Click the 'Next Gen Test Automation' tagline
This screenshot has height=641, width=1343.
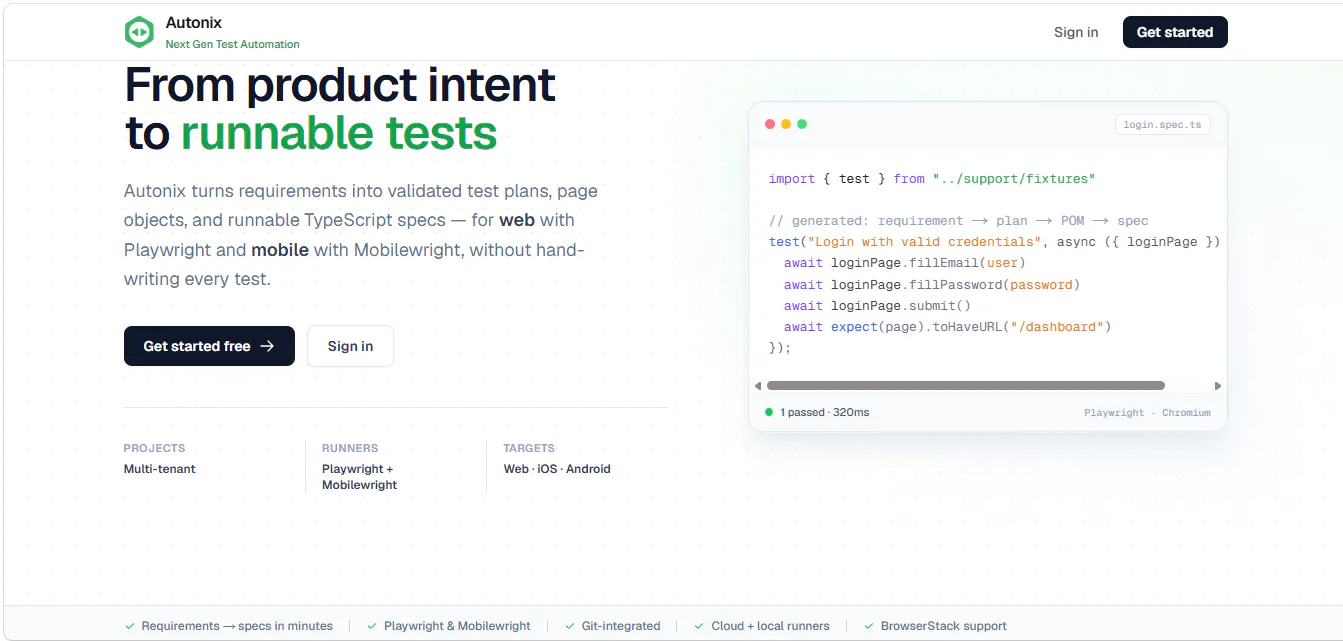pyautogui.click(x=233, y=44)
